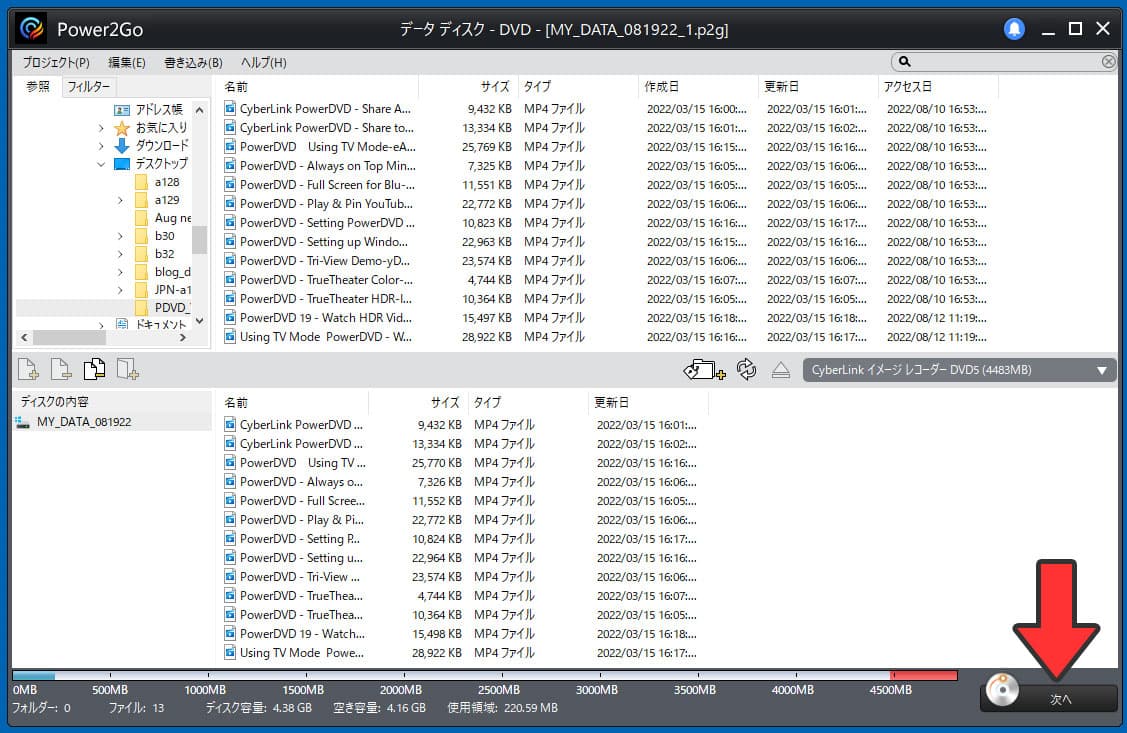The image size is (1127, 733).
Task: Clear the search box with X icon
Action: pos(1108,62)
